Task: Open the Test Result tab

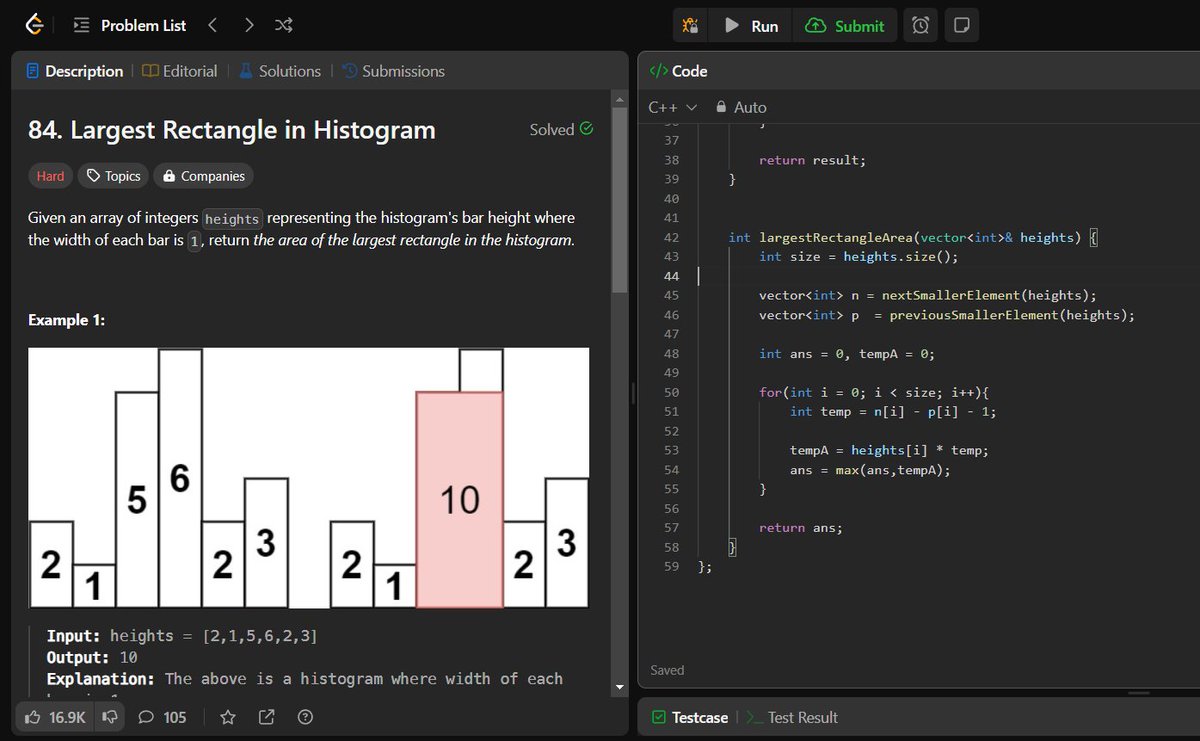Action: click(793, 717)
